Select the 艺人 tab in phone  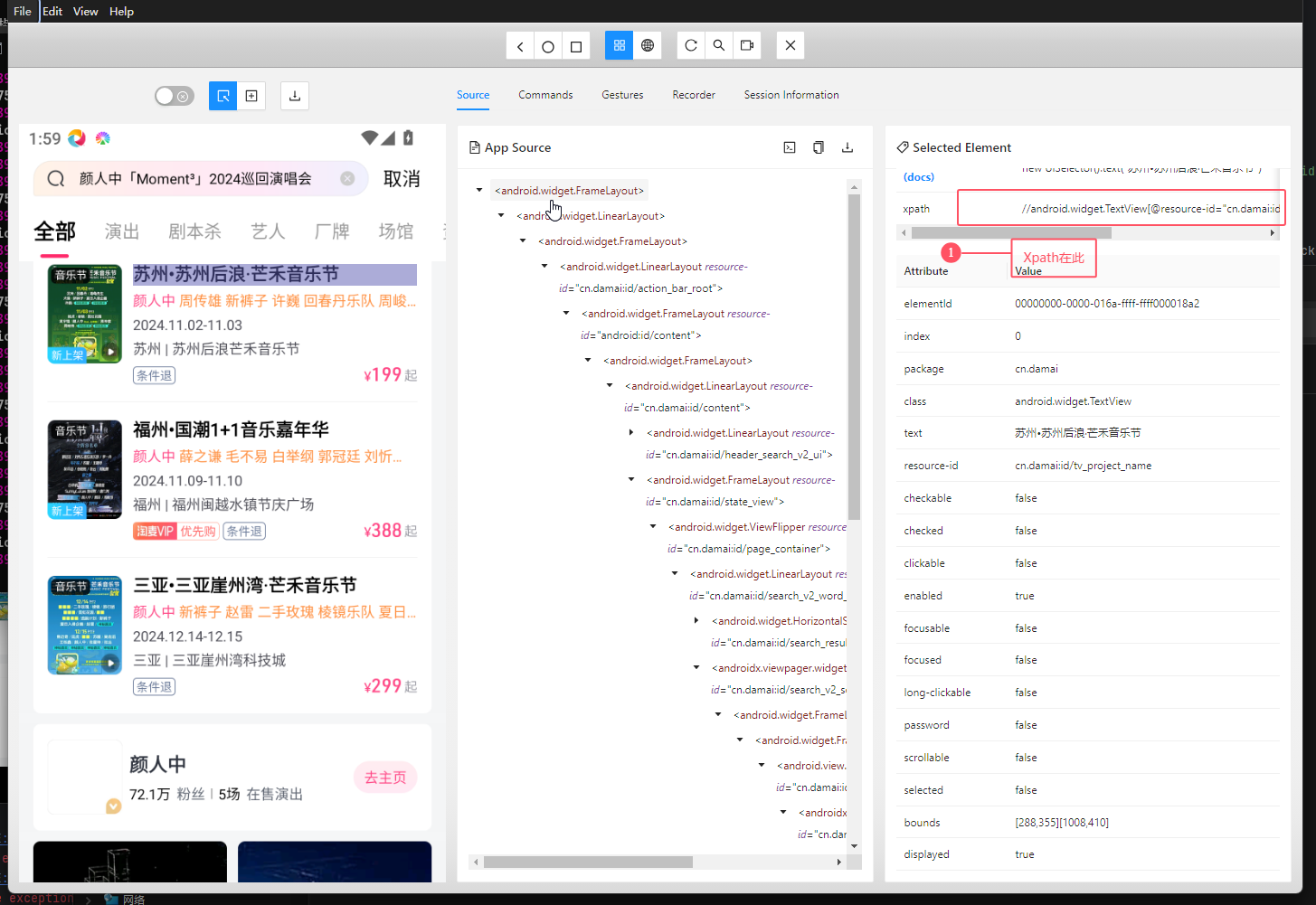[268, 231]
